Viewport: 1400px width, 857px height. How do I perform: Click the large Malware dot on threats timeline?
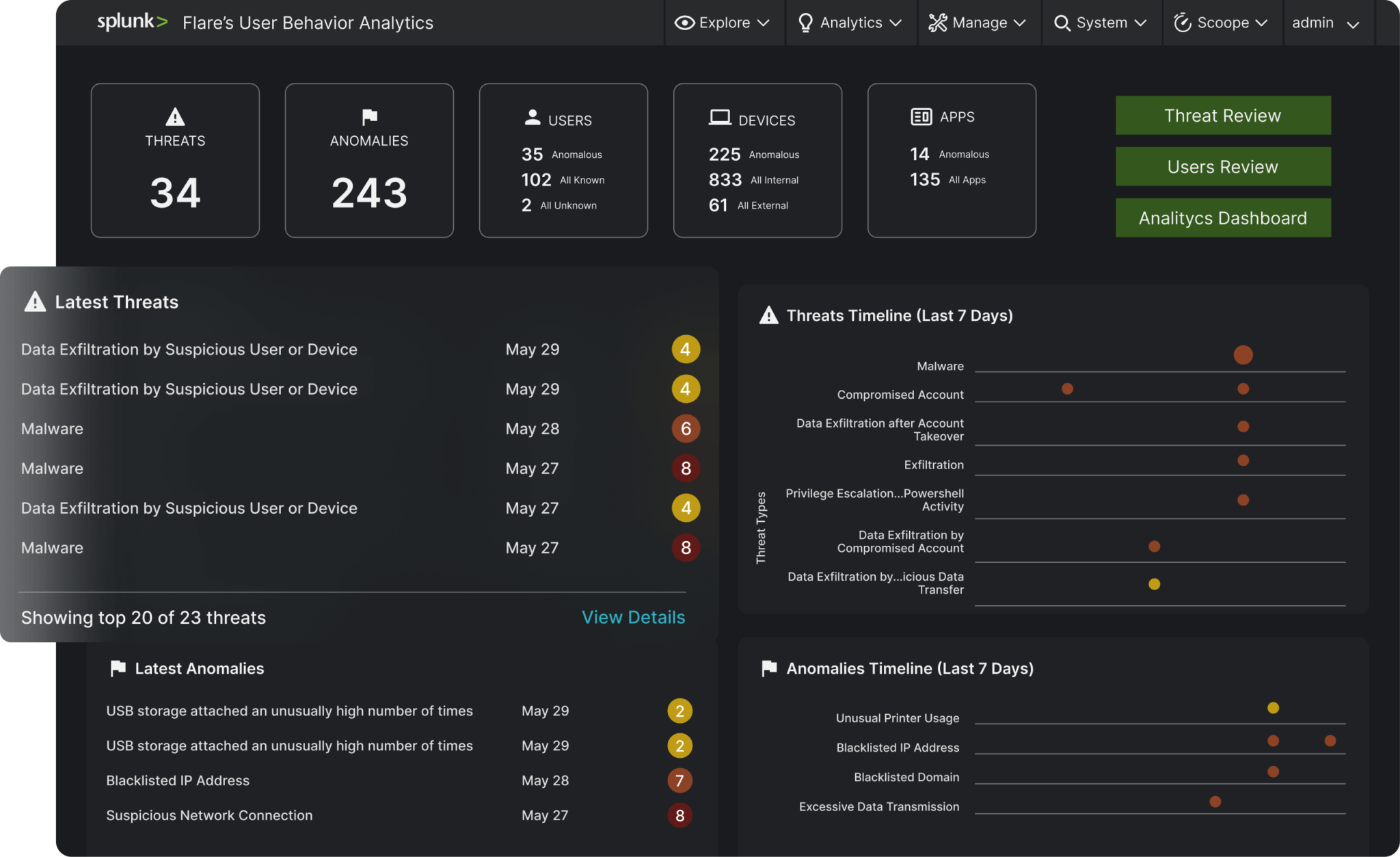(1243, 354)
